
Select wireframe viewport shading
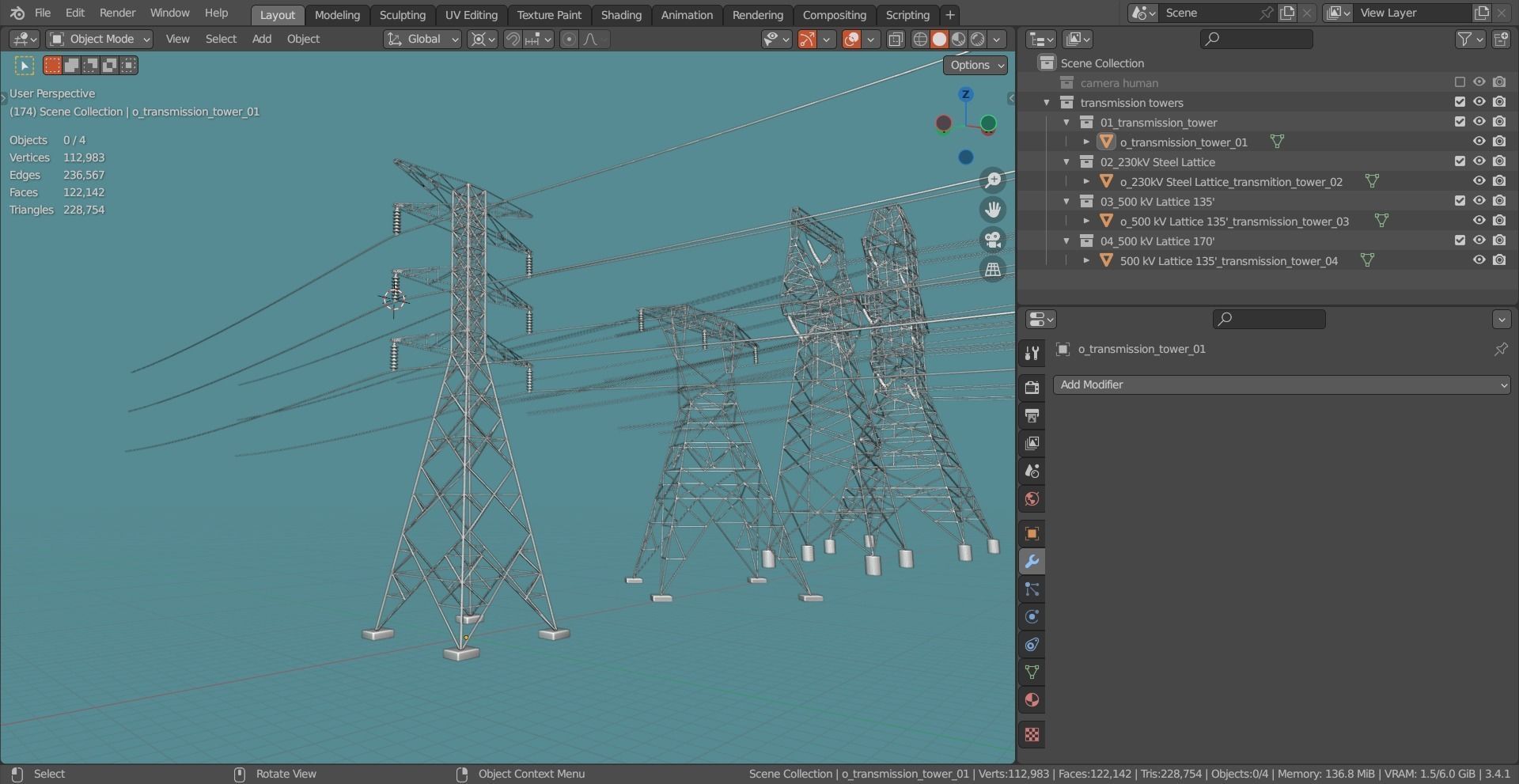tap(920, 39)
